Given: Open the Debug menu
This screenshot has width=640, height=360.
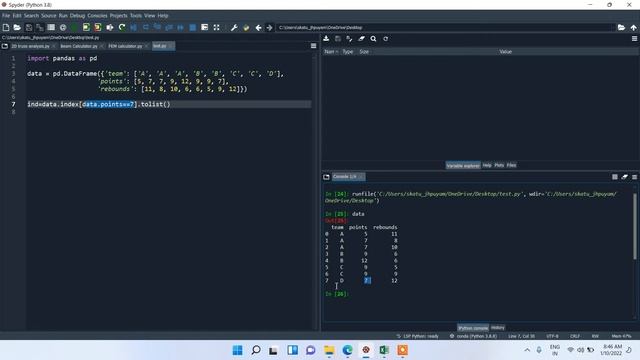Looking at the screenshot, I should pos(77,16).
